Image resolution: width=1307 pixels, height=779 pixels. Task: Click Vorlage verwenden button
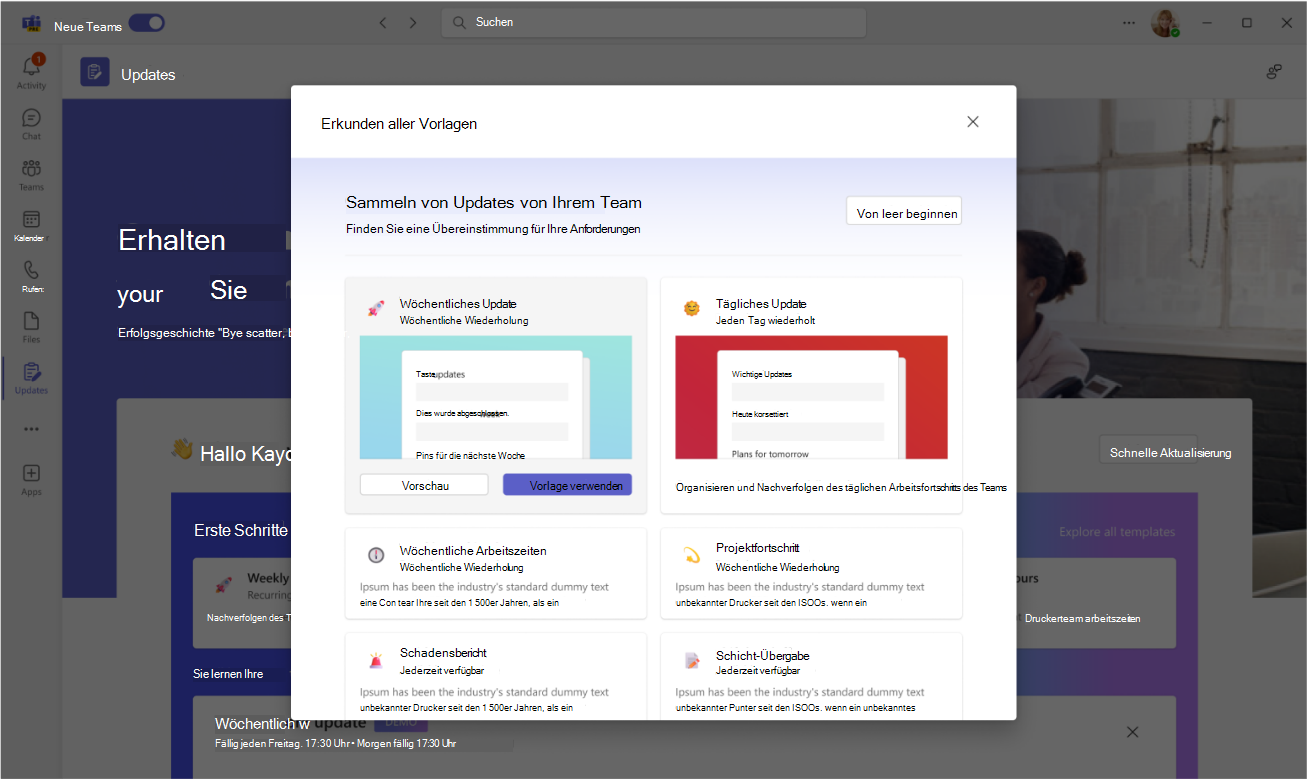pyautogui.click(x=567, y=485)
